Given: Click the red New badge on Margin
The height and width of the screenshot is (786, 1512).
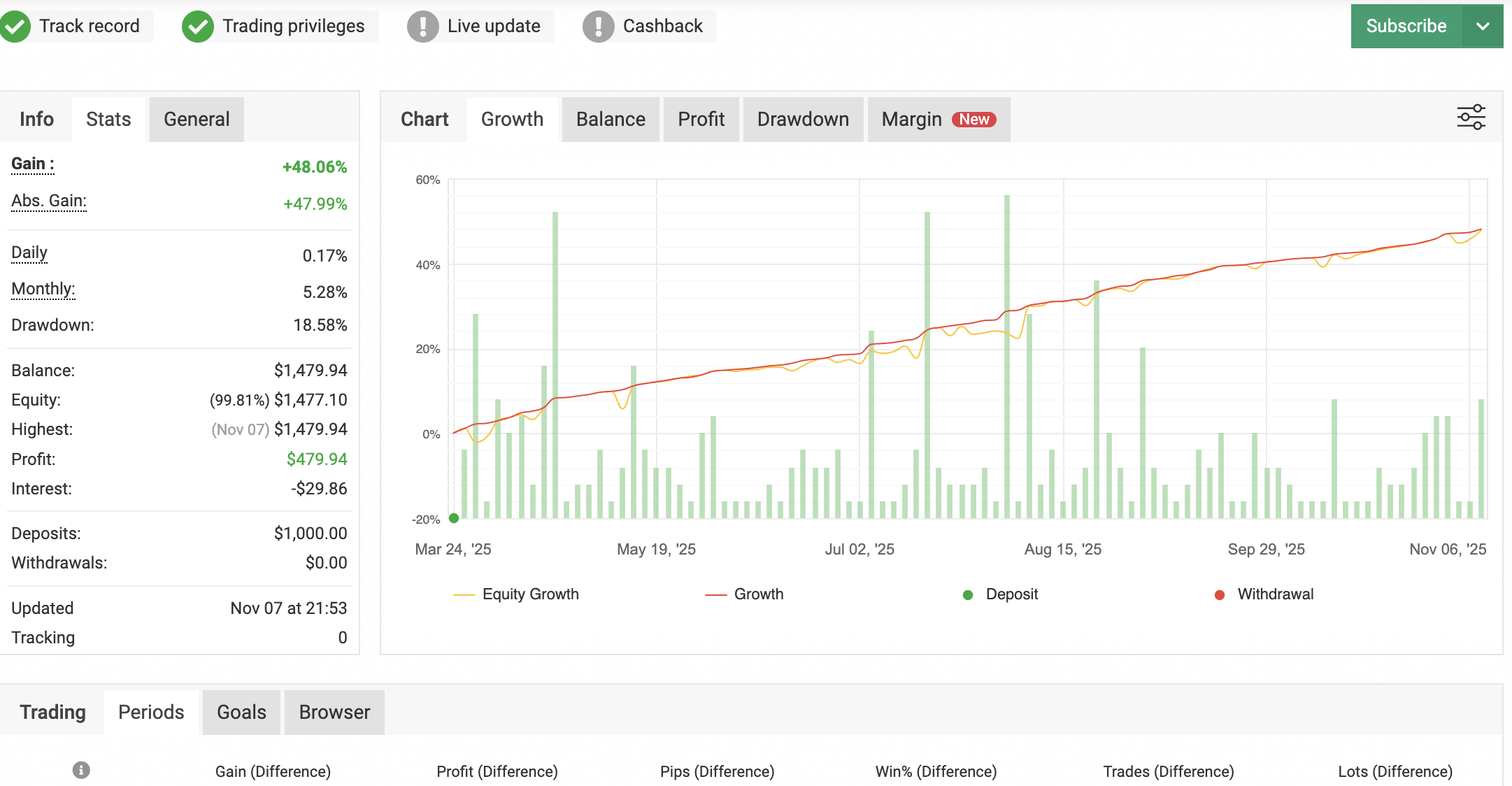Looking at the screenshot, I should (x=973, y=120).
